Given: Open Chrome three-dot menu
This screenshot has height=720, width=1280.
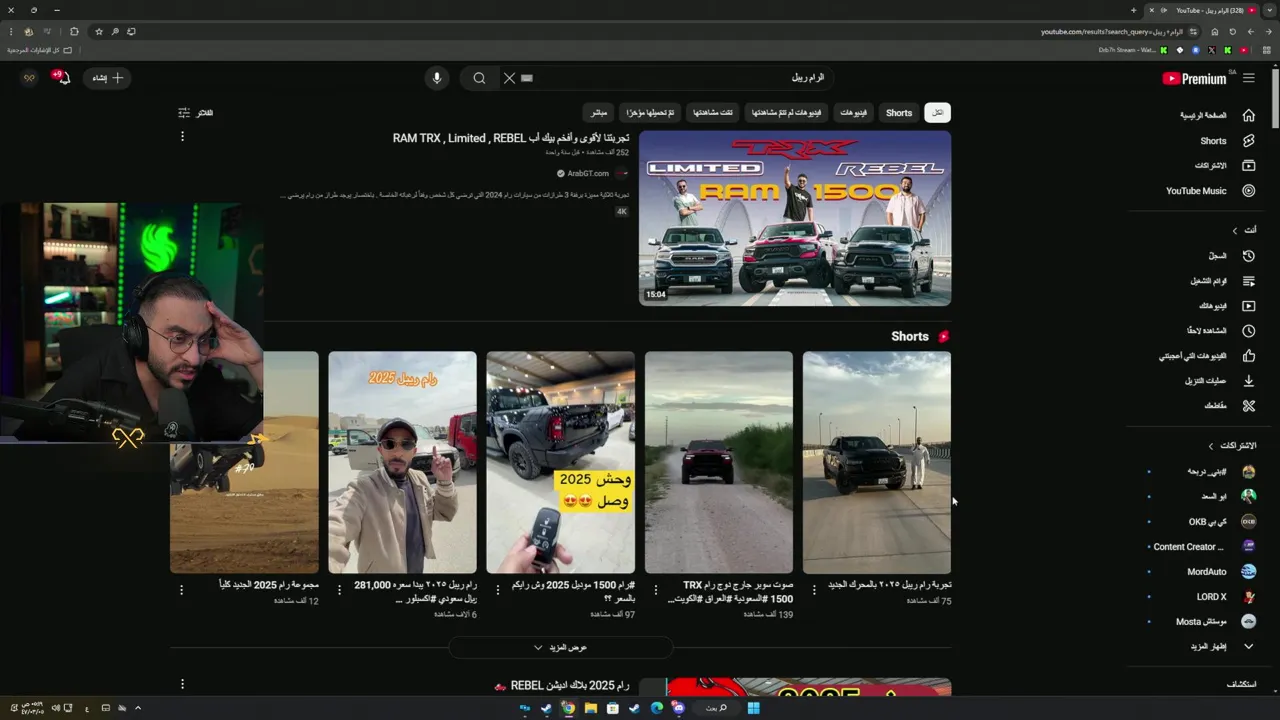Looking at the screenshot, I should (x=11, y=32).
